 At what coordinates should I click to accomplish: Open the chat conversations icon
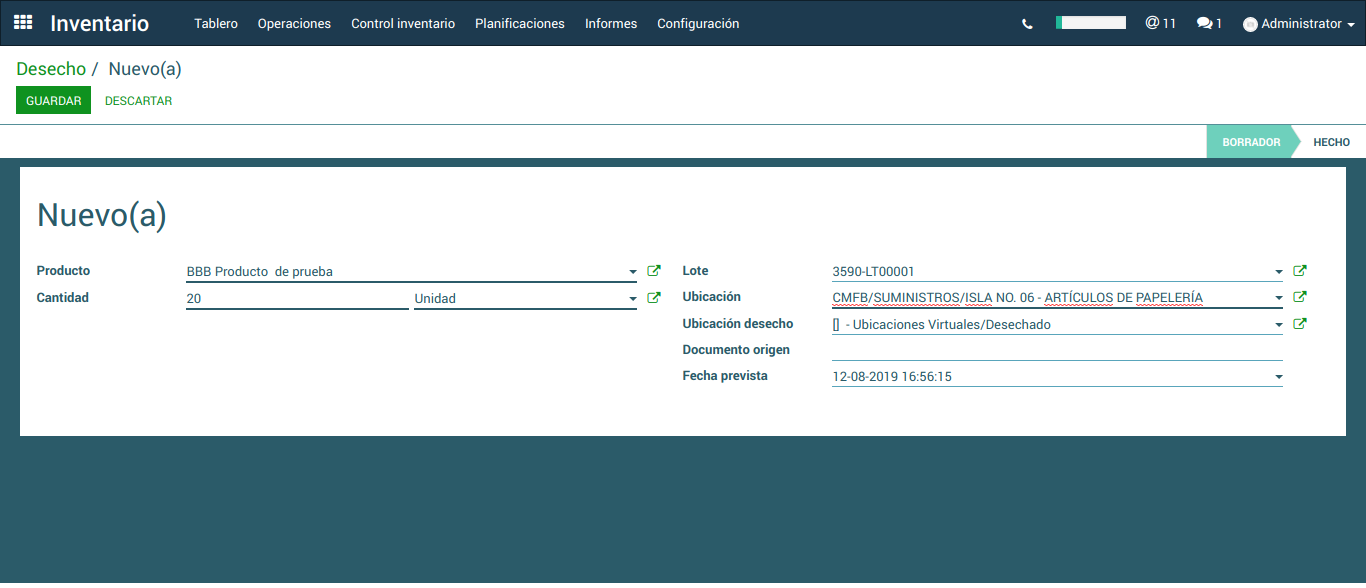tap(1209, 24)
